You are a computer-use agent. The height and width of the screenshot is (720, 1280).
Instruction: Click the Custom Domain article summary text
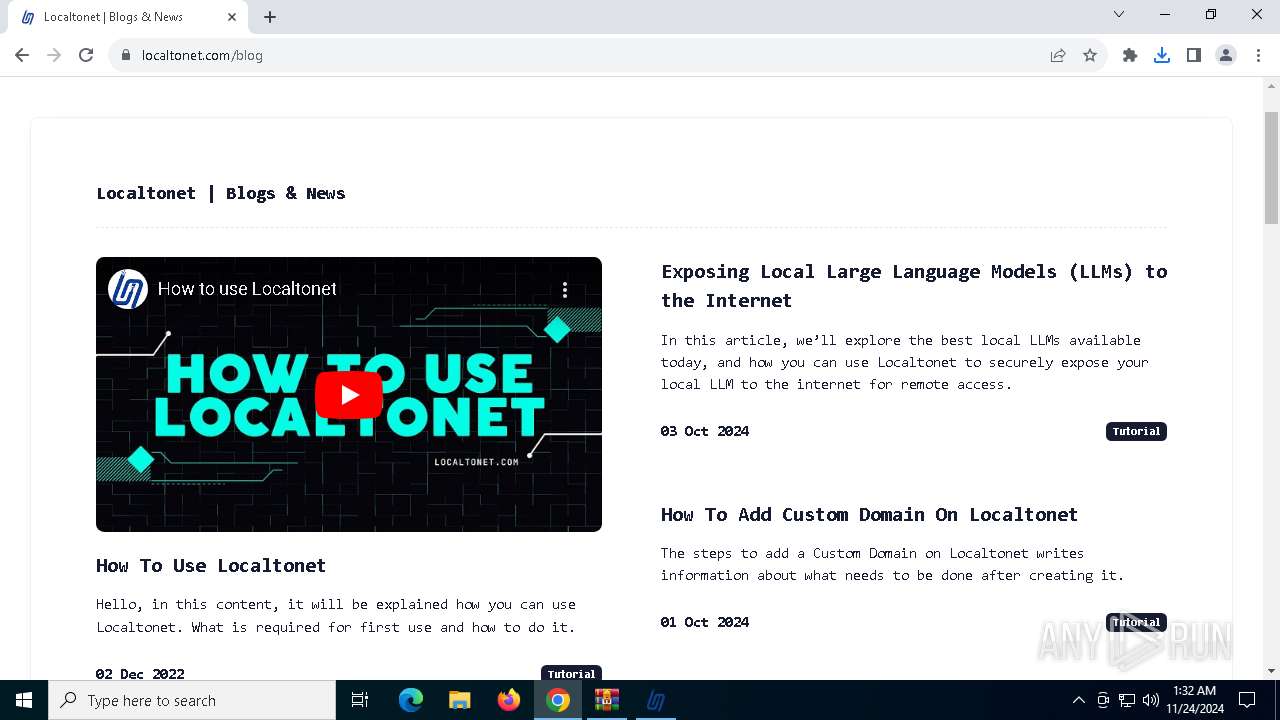click(892, 564)
